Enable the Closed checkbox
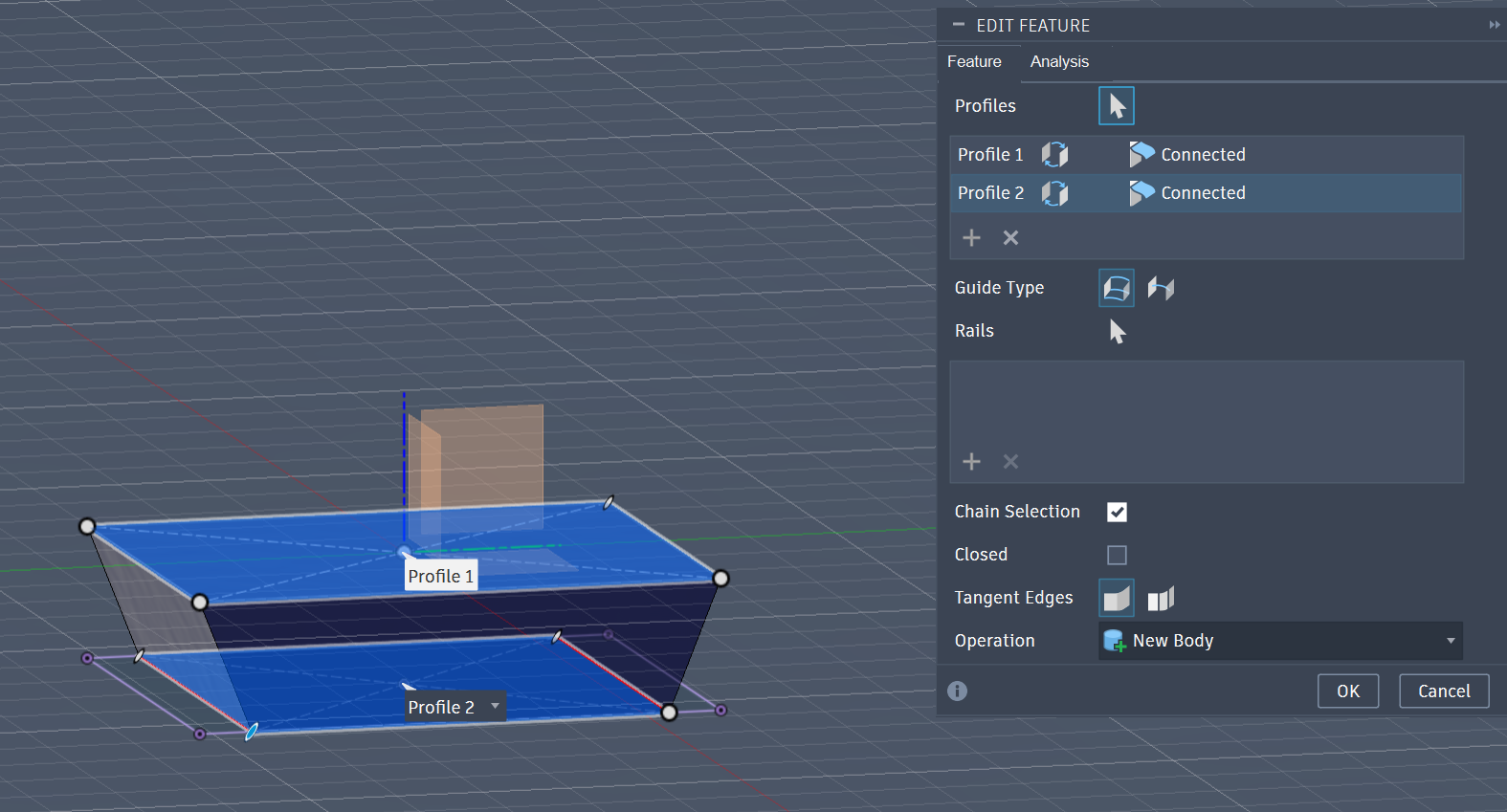The image size is (1507, 812). click(x=1117, y=555)
